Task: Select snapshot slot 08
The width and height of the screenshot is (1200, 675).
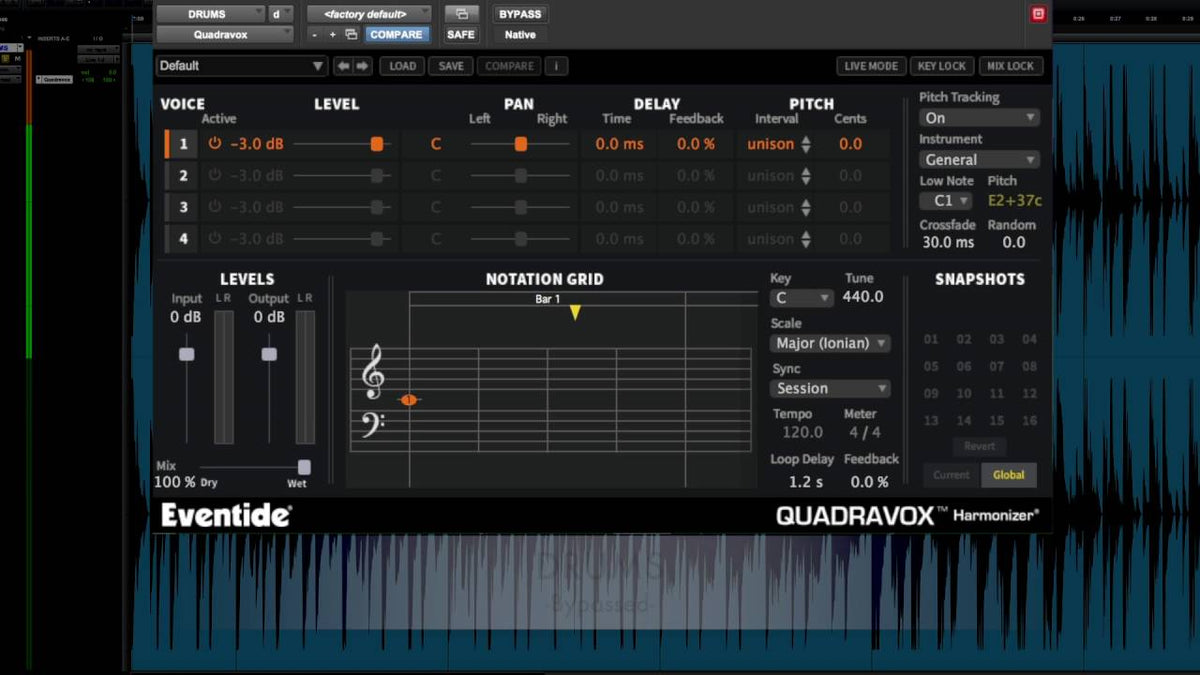Action: [x=1029, y=367]
